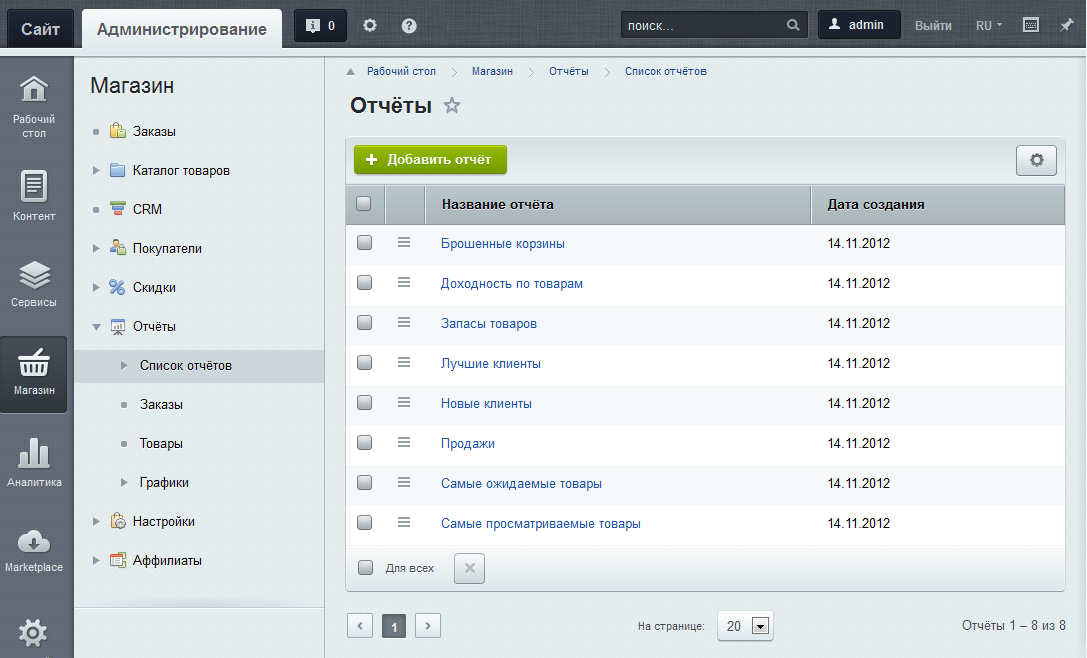The width and height of the screenshot is (1087, 658).
Task: Add Отчёты page to favorites star
Action: click(452, 105)
